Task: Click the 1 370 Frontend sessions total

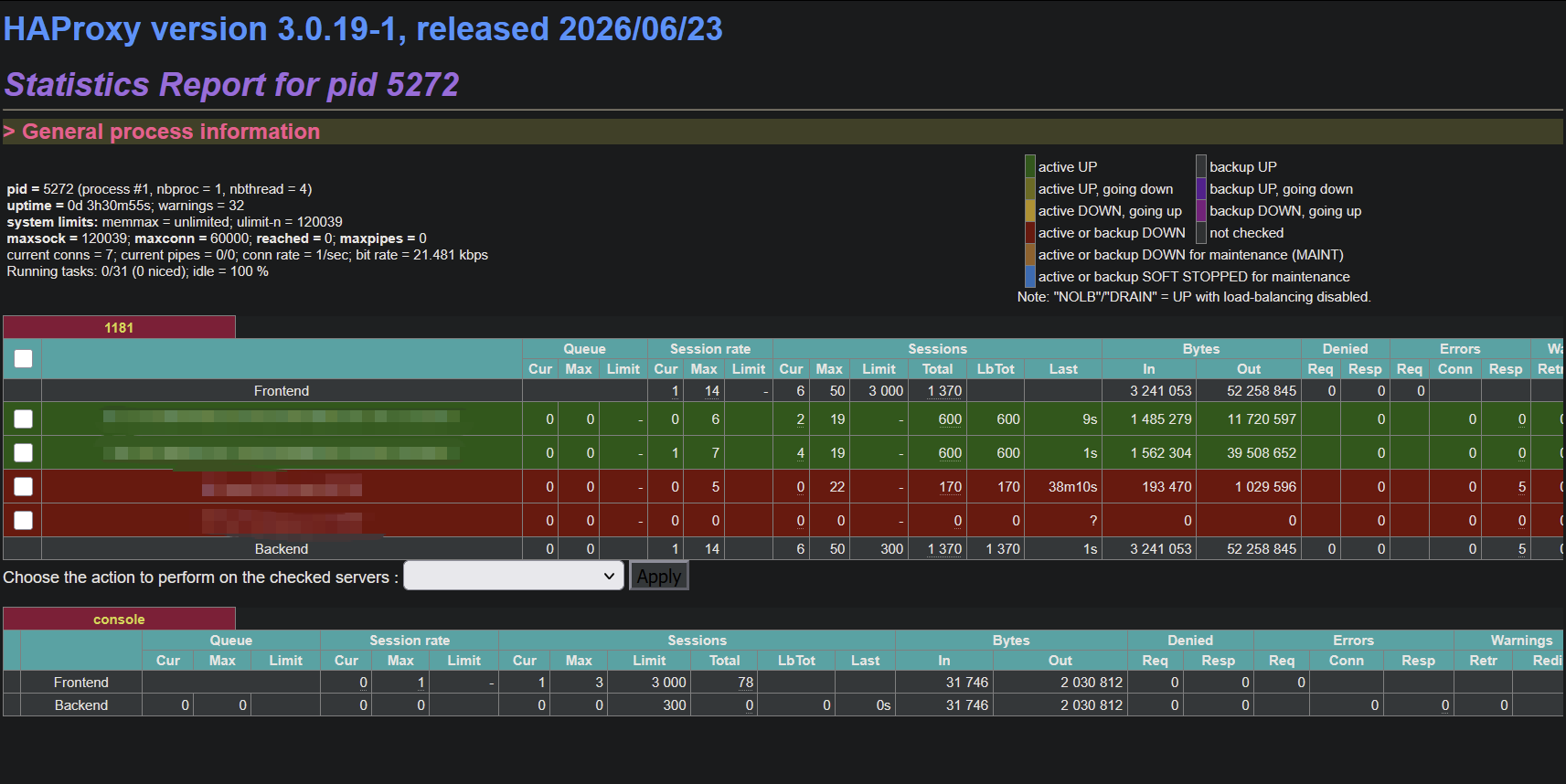Action: tap(944, 391)
